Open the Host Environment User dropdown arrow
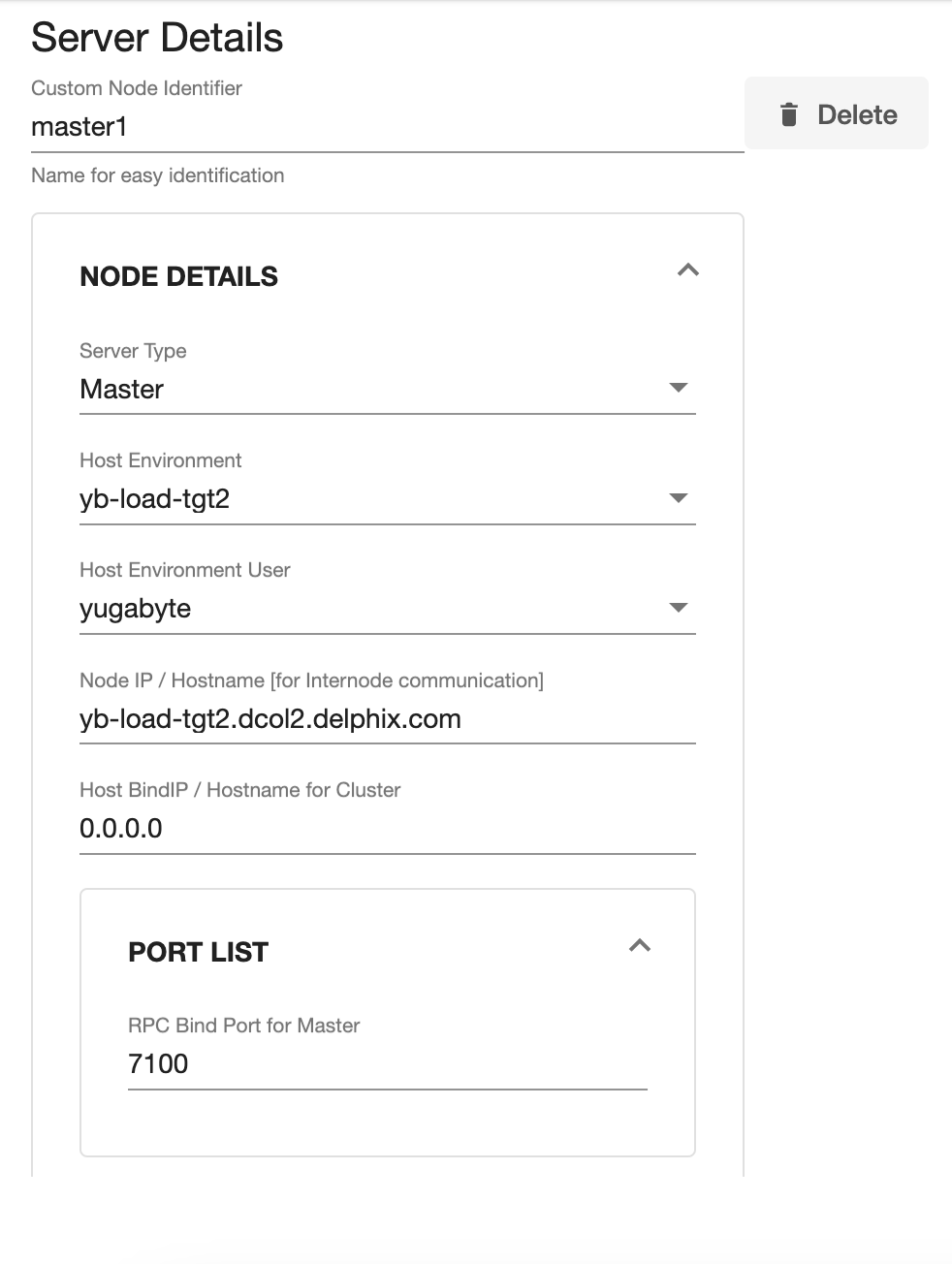The width and height of the screenshot is (952, 1264). tap(679, 608)
